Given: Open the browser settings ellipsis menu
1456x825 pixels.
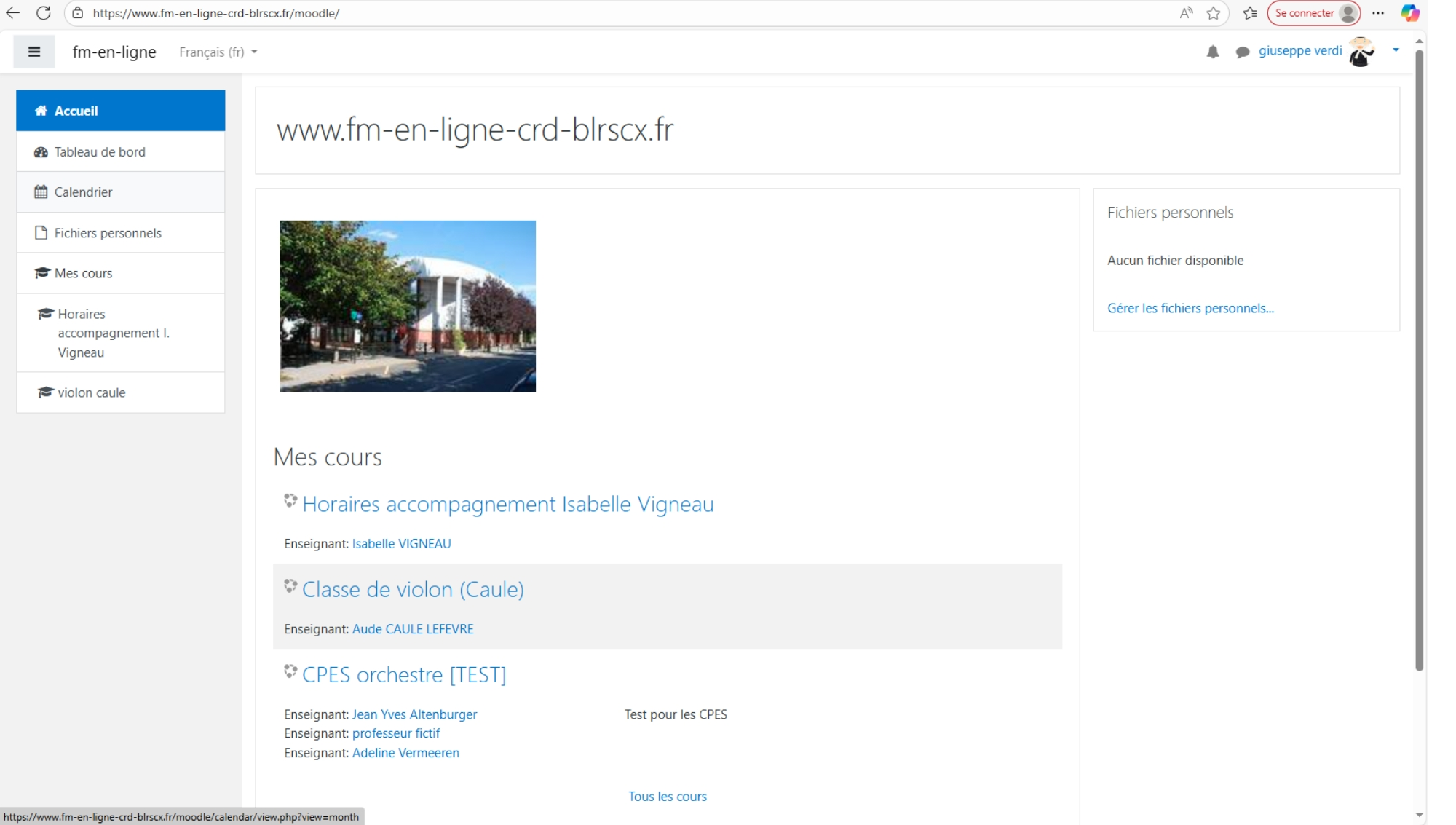Looking at the screenshot, I should click(x=1377, y=13).
